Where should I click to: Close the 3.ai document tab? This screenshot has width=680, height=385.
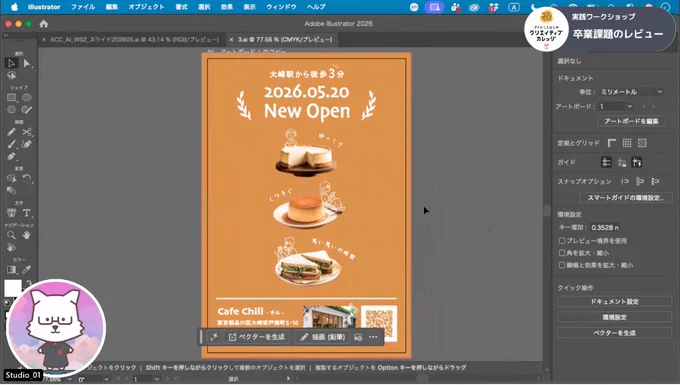click(231, 39)
